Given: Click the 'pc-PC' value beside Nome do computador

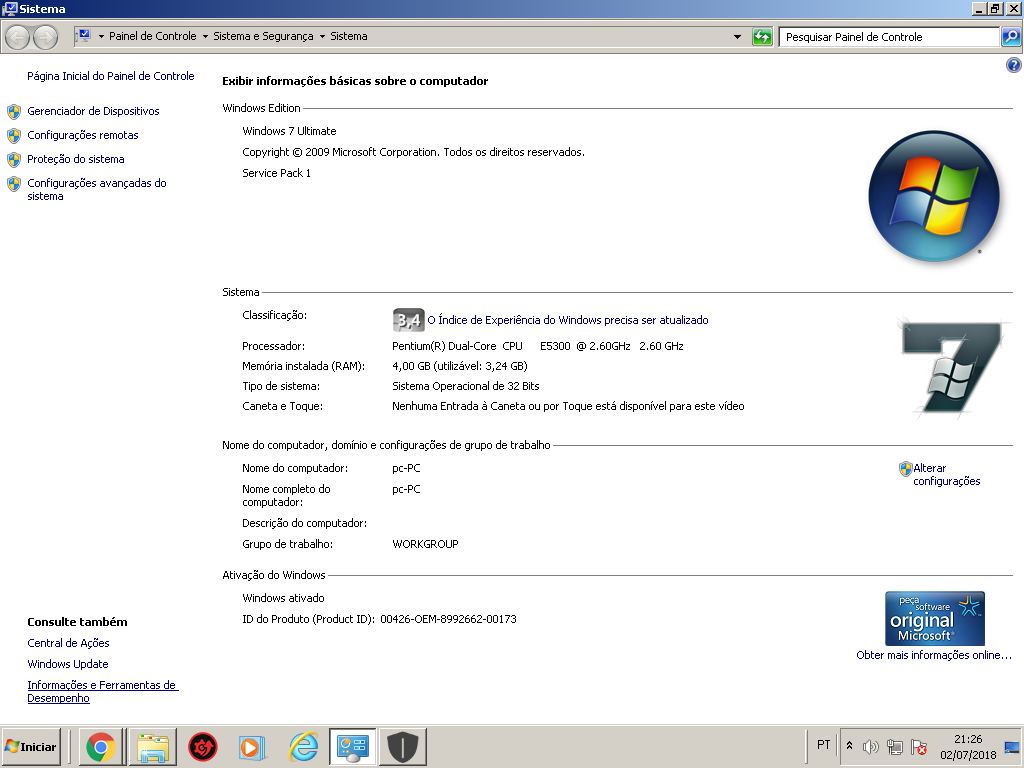Looking at the screenshot, I should [x=406, y=468].
